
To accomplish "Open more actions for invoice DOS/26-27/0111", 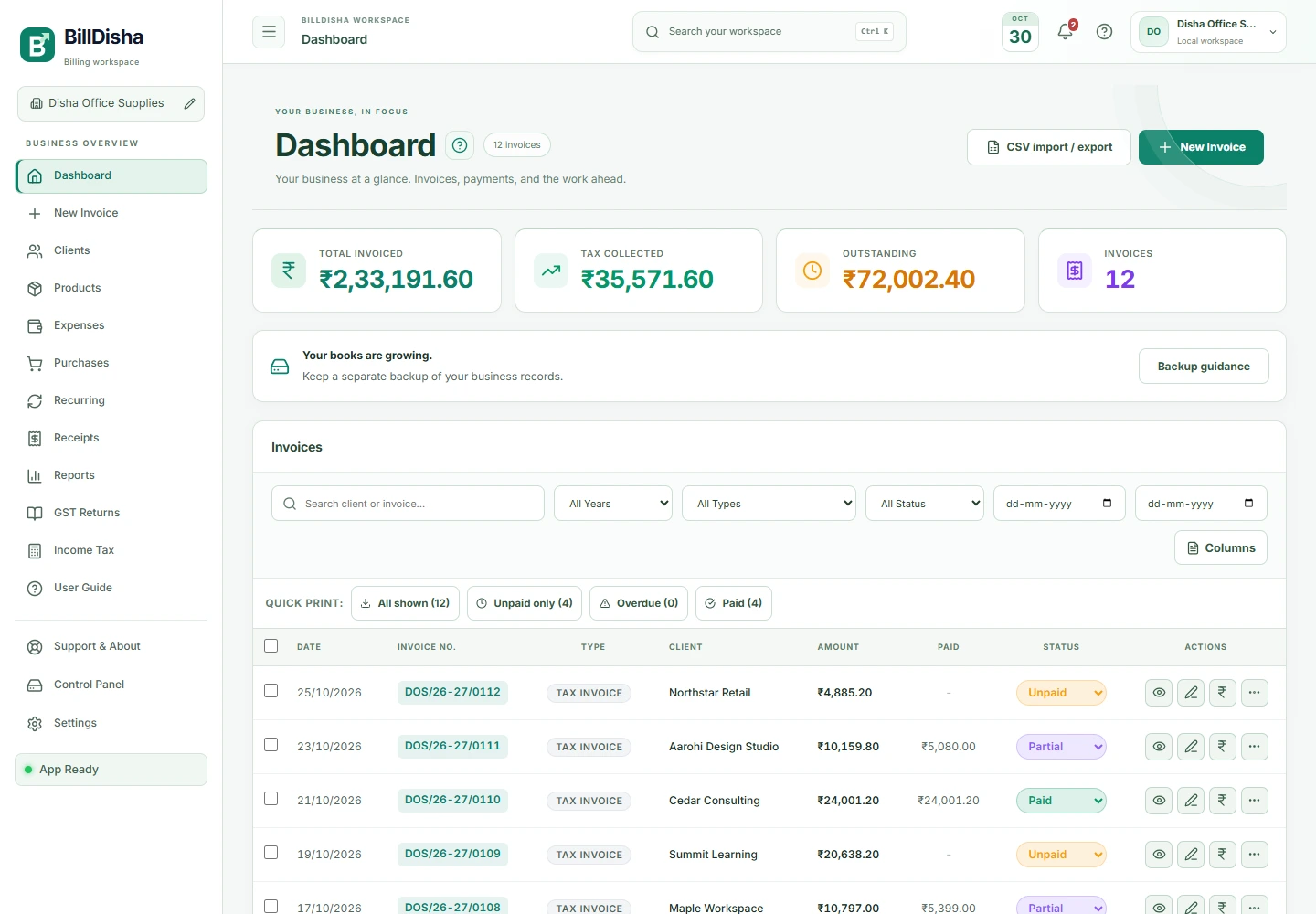I will (1255, 747).
